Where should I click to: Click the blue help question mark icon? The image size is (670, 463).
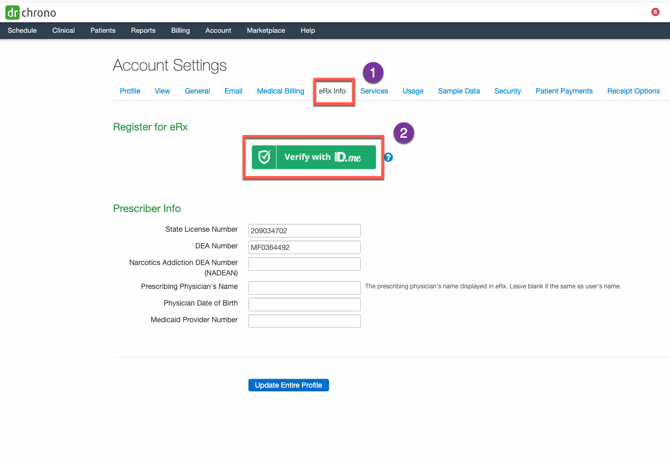(x=388, y=157)
